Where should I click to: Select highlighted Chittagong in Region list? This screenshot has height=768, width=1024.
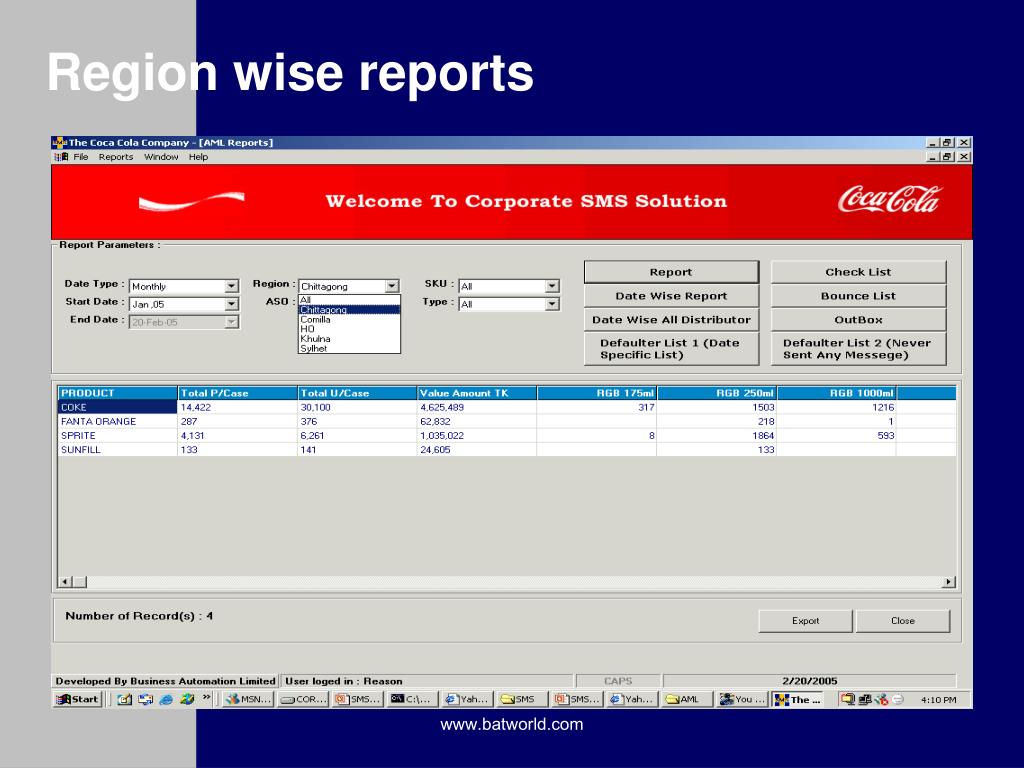point(349,310)
